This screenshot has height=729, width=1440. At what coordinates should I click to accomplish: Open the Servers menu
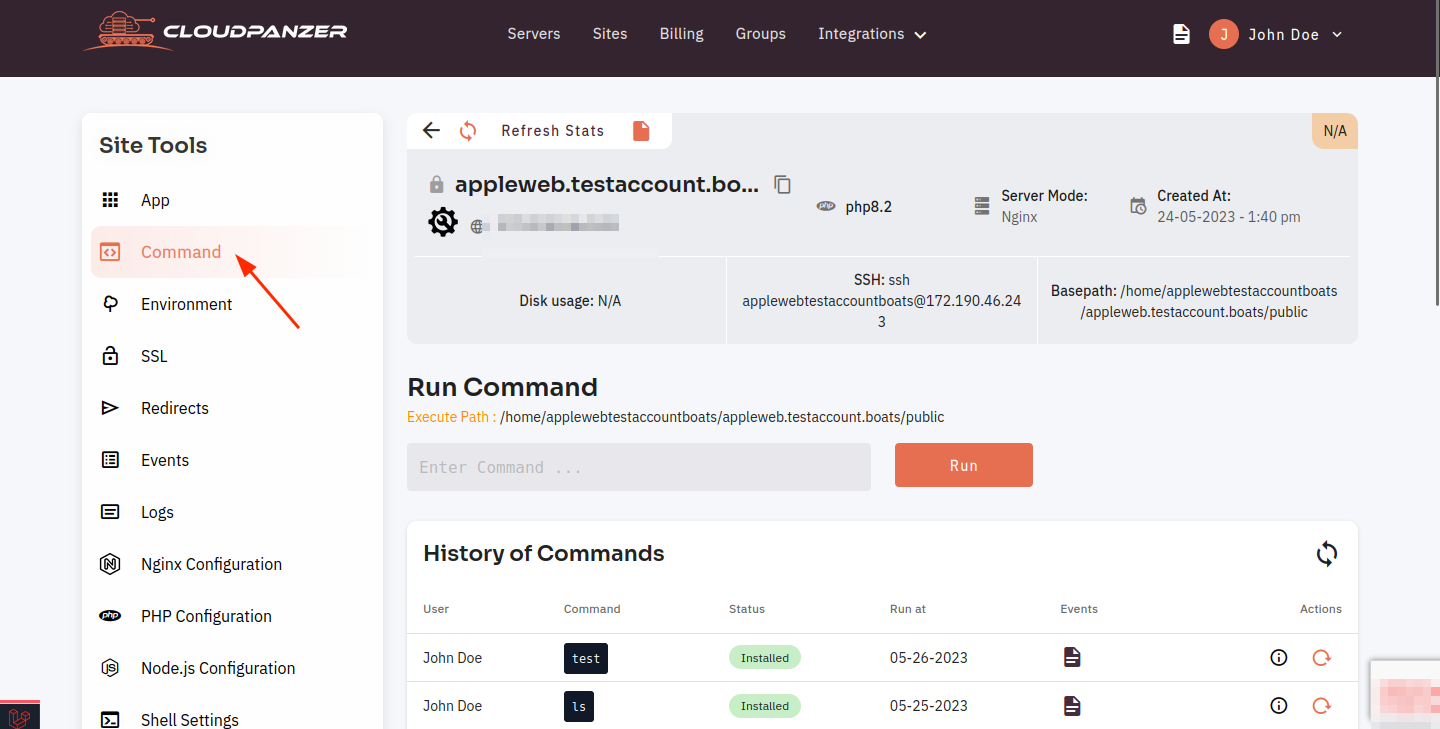534,34
